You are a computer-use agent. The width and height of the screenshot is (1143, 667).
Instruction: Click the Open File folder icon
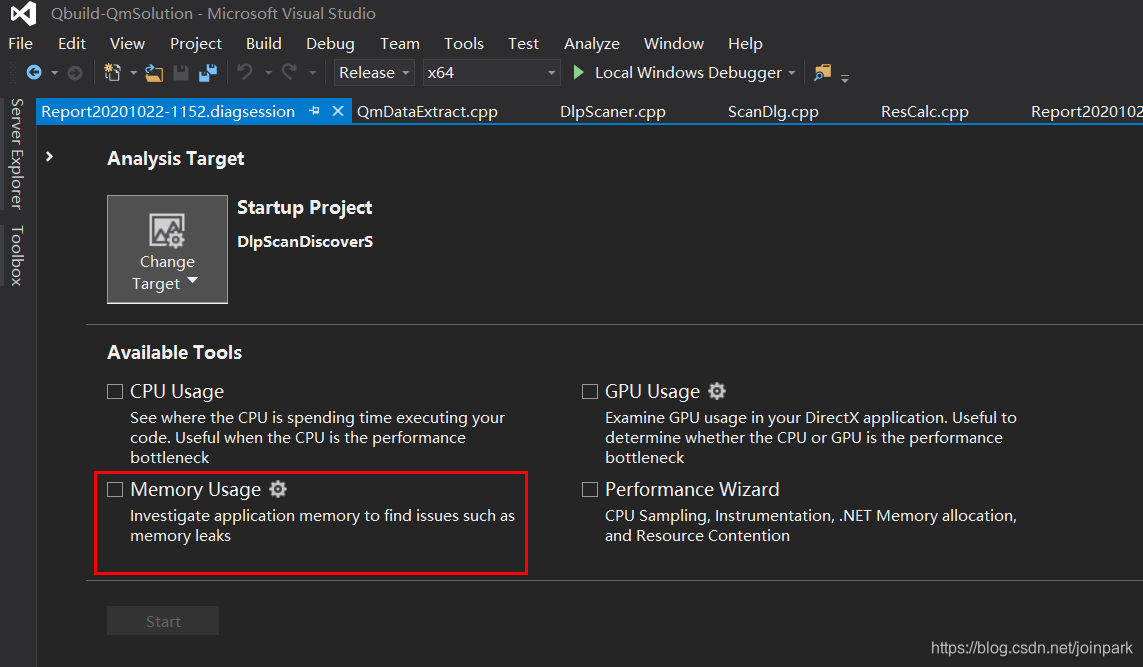pyautogui.click(x=154, y=72)
